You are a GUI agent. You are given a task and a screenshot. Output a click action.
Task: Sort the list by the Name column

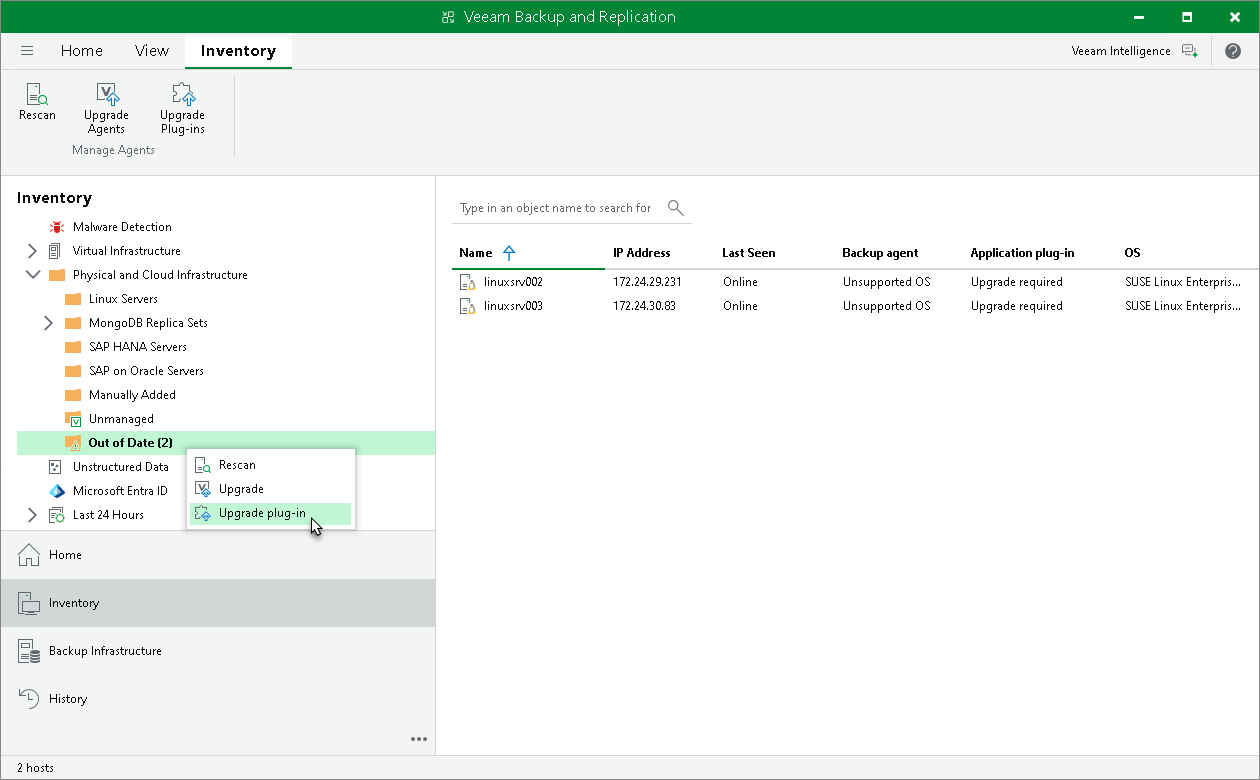(476, 253)
